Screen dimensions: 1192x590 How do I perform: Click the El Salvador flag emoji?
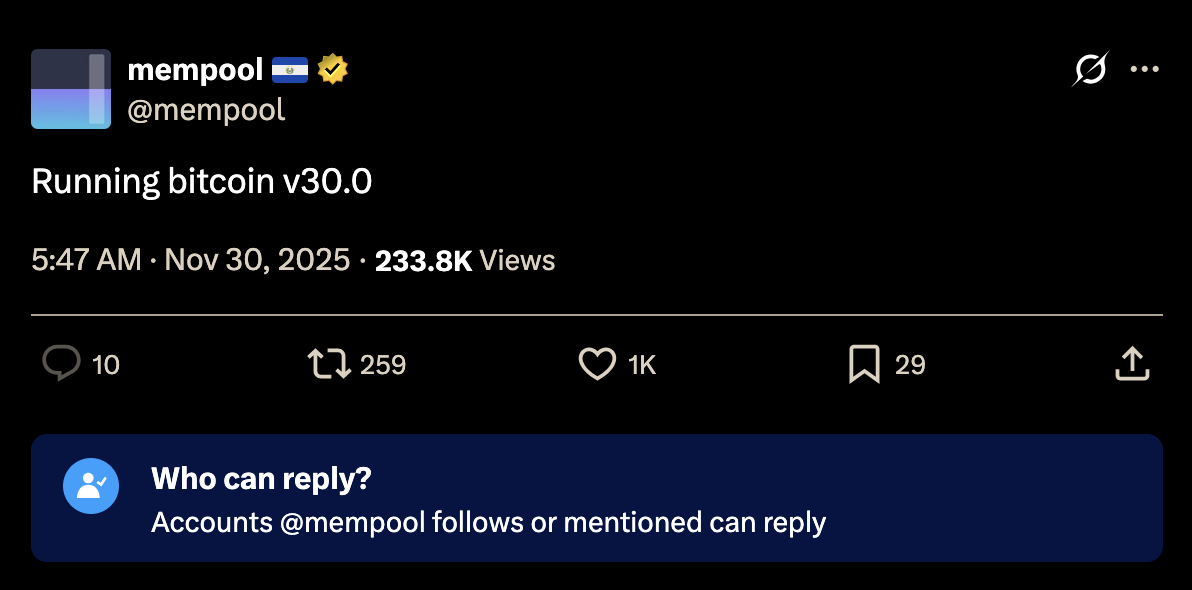(x=290, y=70)
